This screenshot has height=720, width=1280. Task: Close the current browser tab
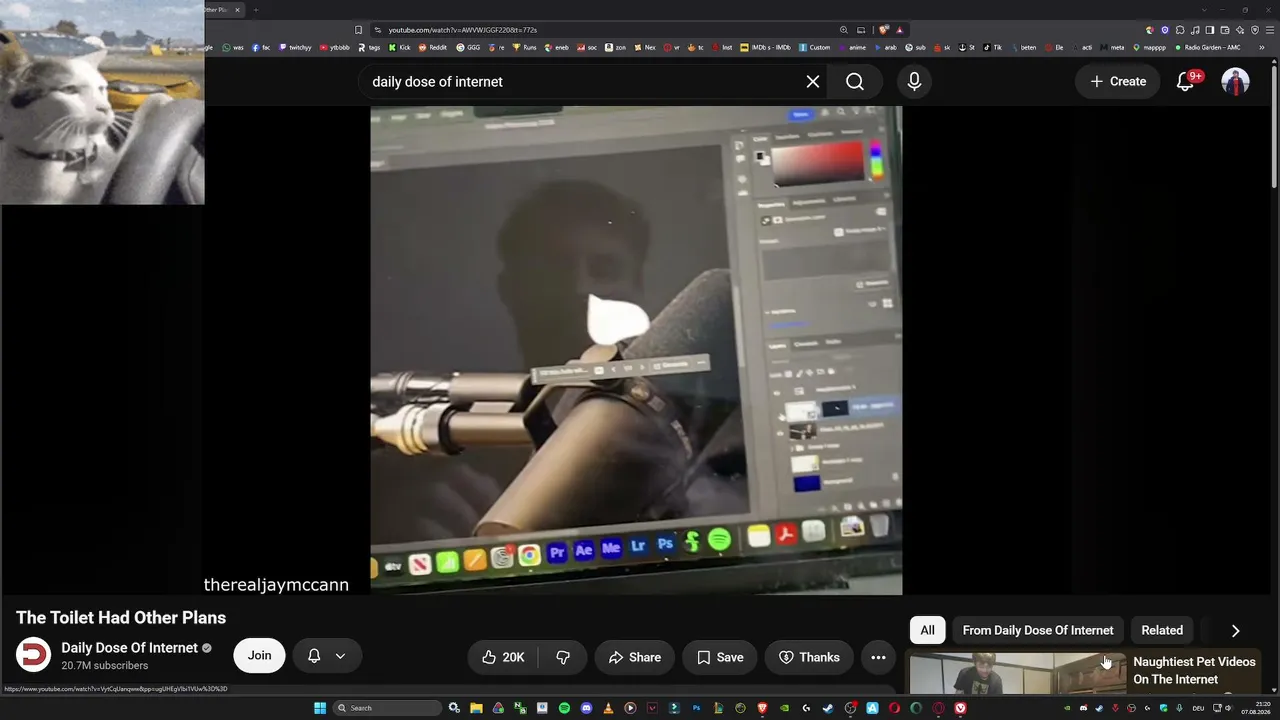tap(237, 10)
